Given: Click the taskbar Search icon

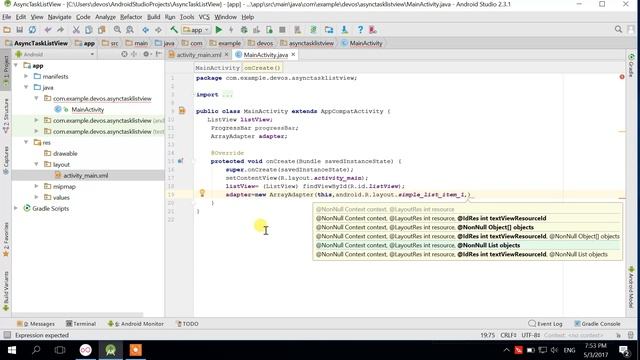Looking at the screenshot, I should (36, 350).
